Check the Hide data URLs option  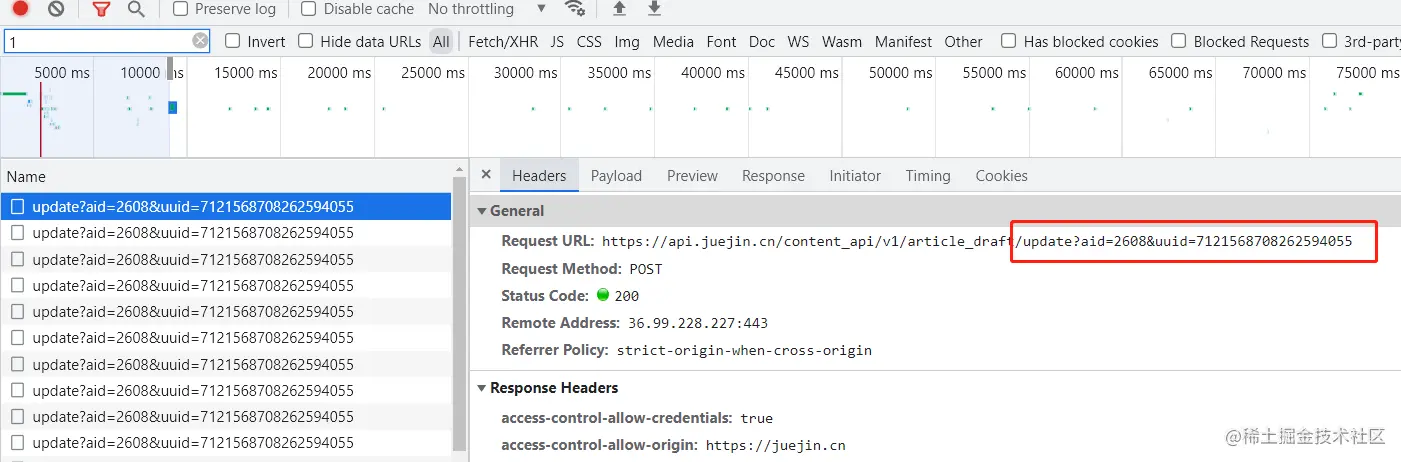(306, 41)
